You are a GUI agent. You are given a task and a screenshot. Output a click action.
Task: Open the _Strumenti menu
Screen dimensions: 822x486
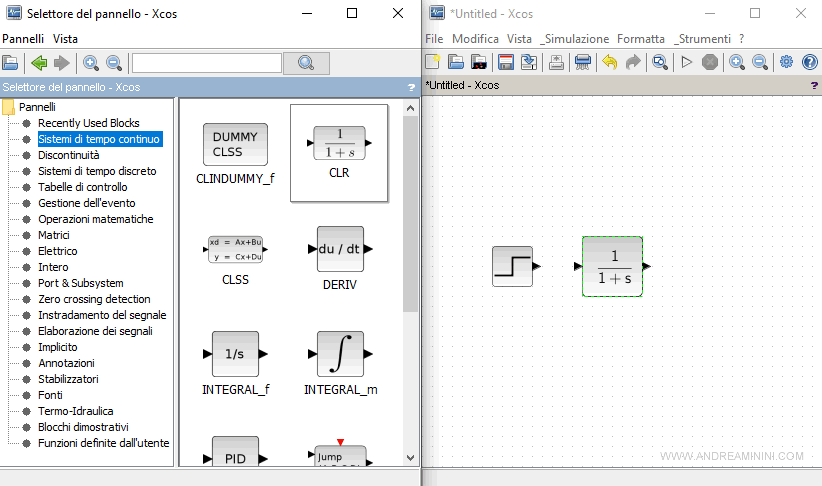coord(702,39)
